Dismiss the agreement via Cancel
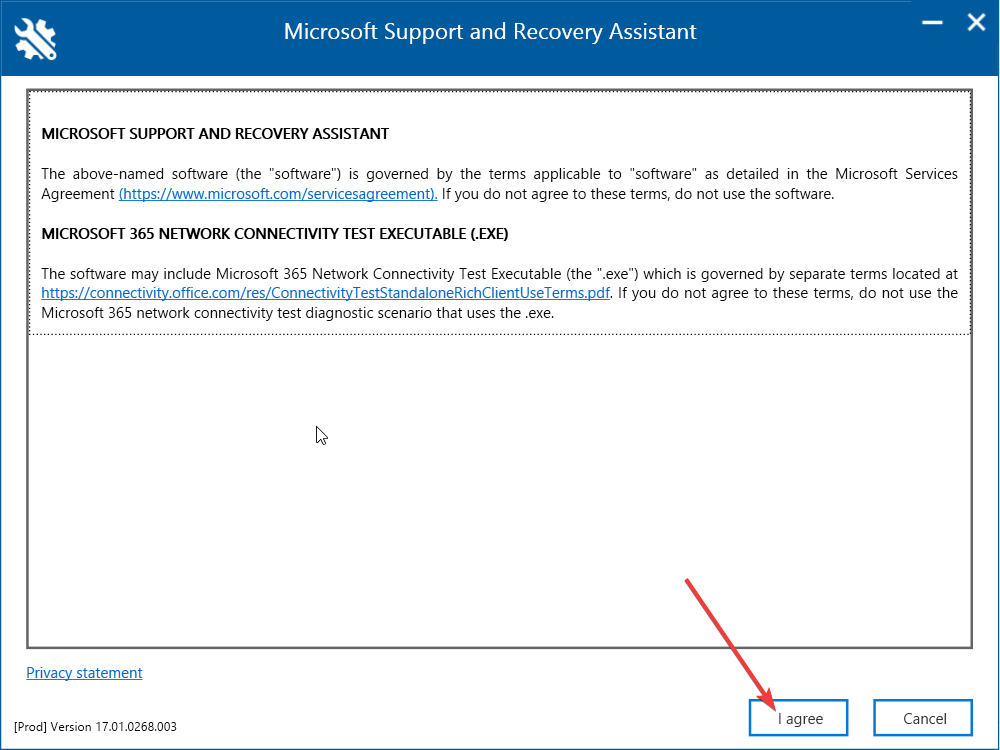1000x750 pixels. tap(922, 717)
